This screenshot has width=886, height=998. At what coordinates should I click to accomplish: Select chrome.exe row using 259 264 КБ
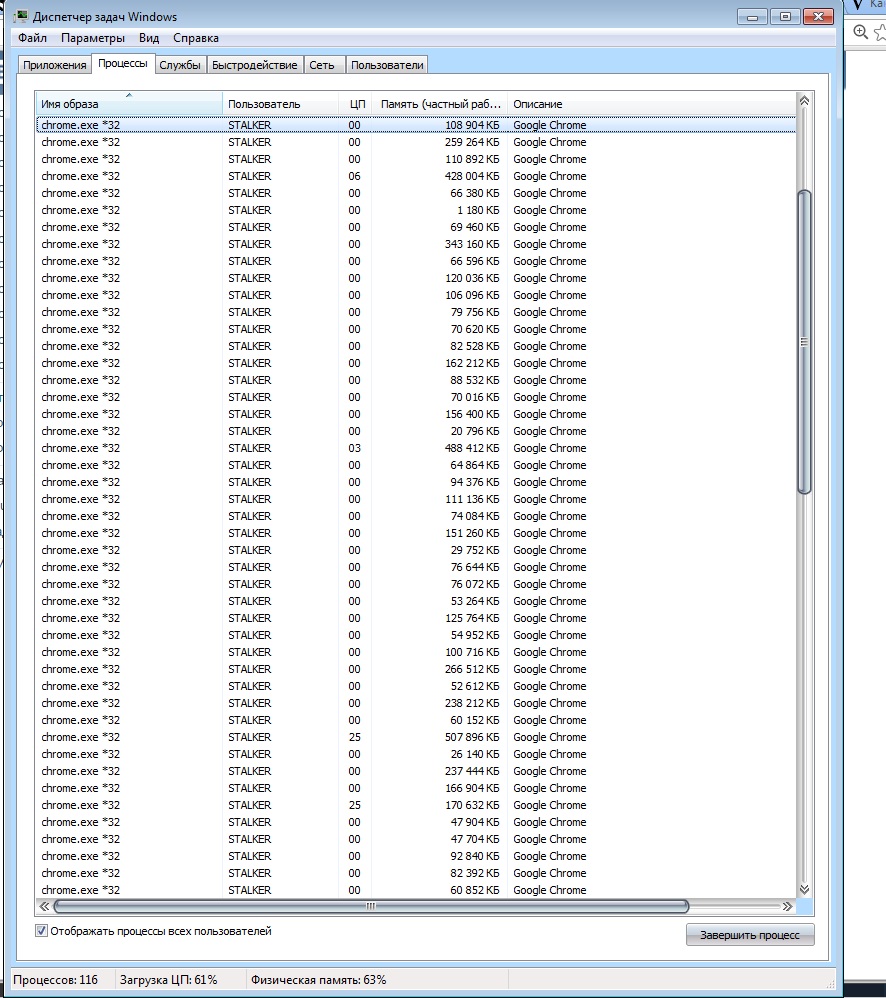pos(416,142)
